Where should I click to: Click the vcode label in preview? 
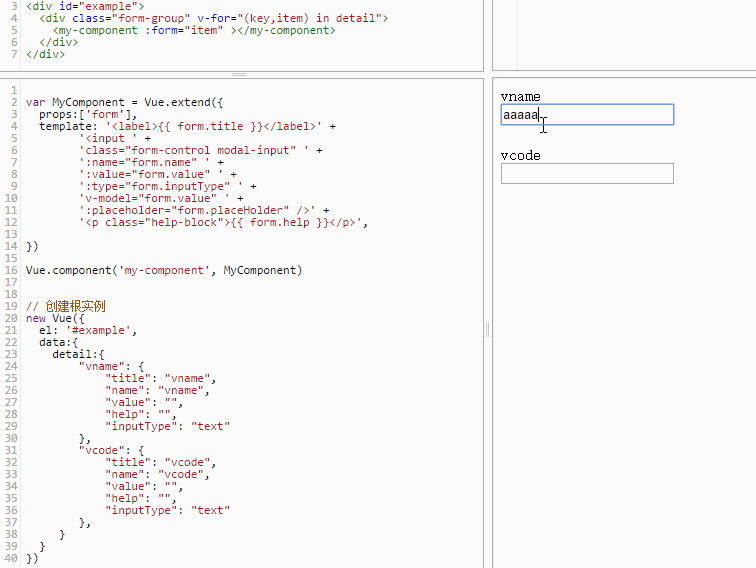pos(520,155)
